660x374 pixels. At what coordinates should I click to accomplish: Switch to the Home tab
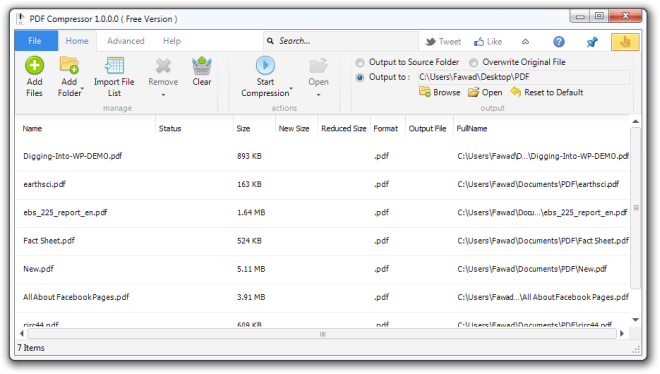pos(77,41)
